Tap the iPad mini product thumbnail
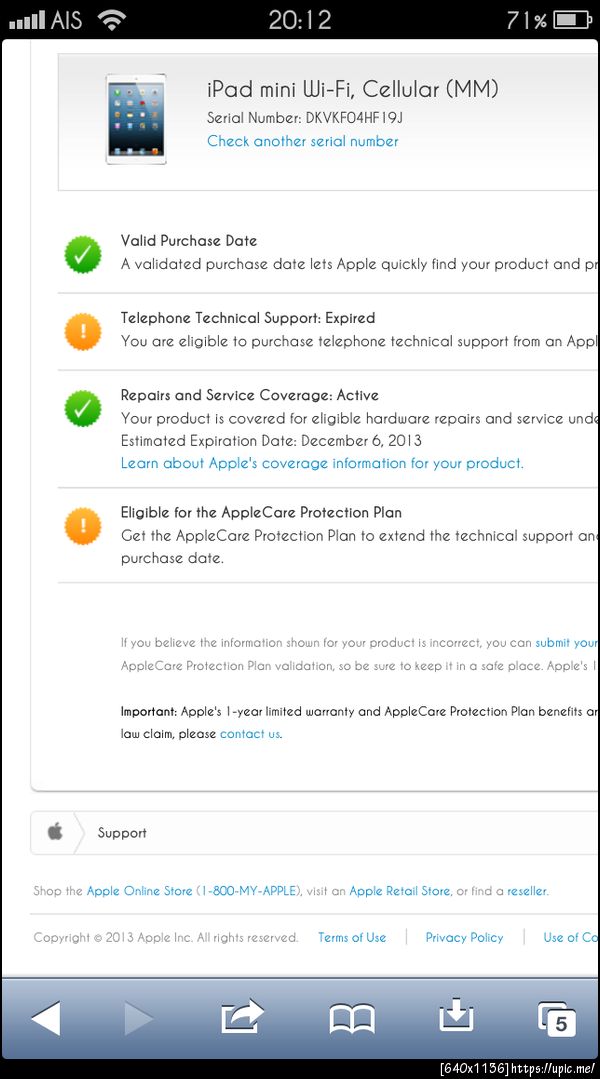This screenshot has width=600, height=1079. click(137, 117)
